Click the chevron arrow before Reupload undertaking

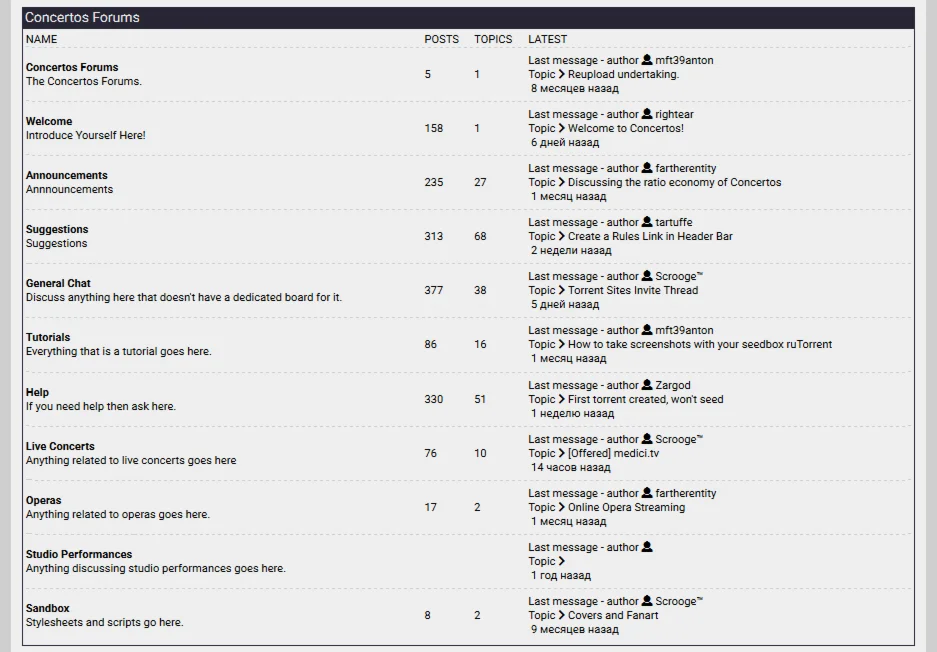pos(562,74)
